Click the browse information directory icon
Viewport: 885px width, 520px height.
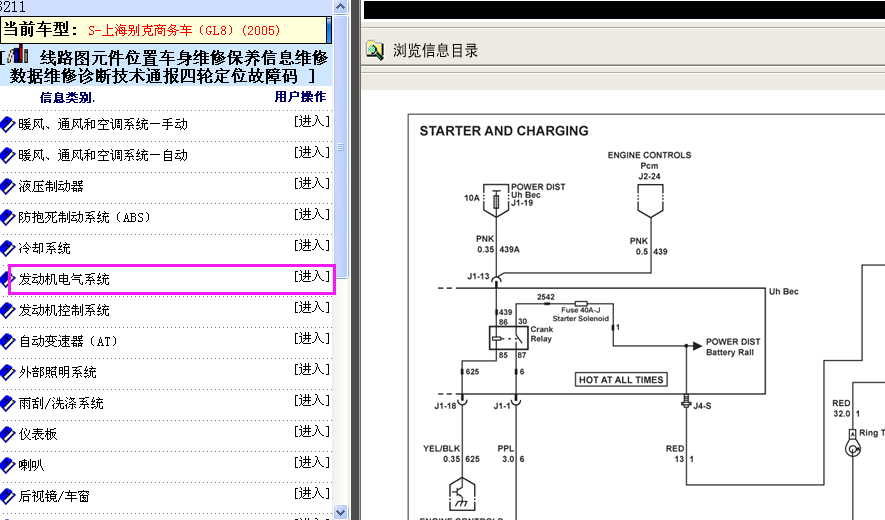pos(375,50)
